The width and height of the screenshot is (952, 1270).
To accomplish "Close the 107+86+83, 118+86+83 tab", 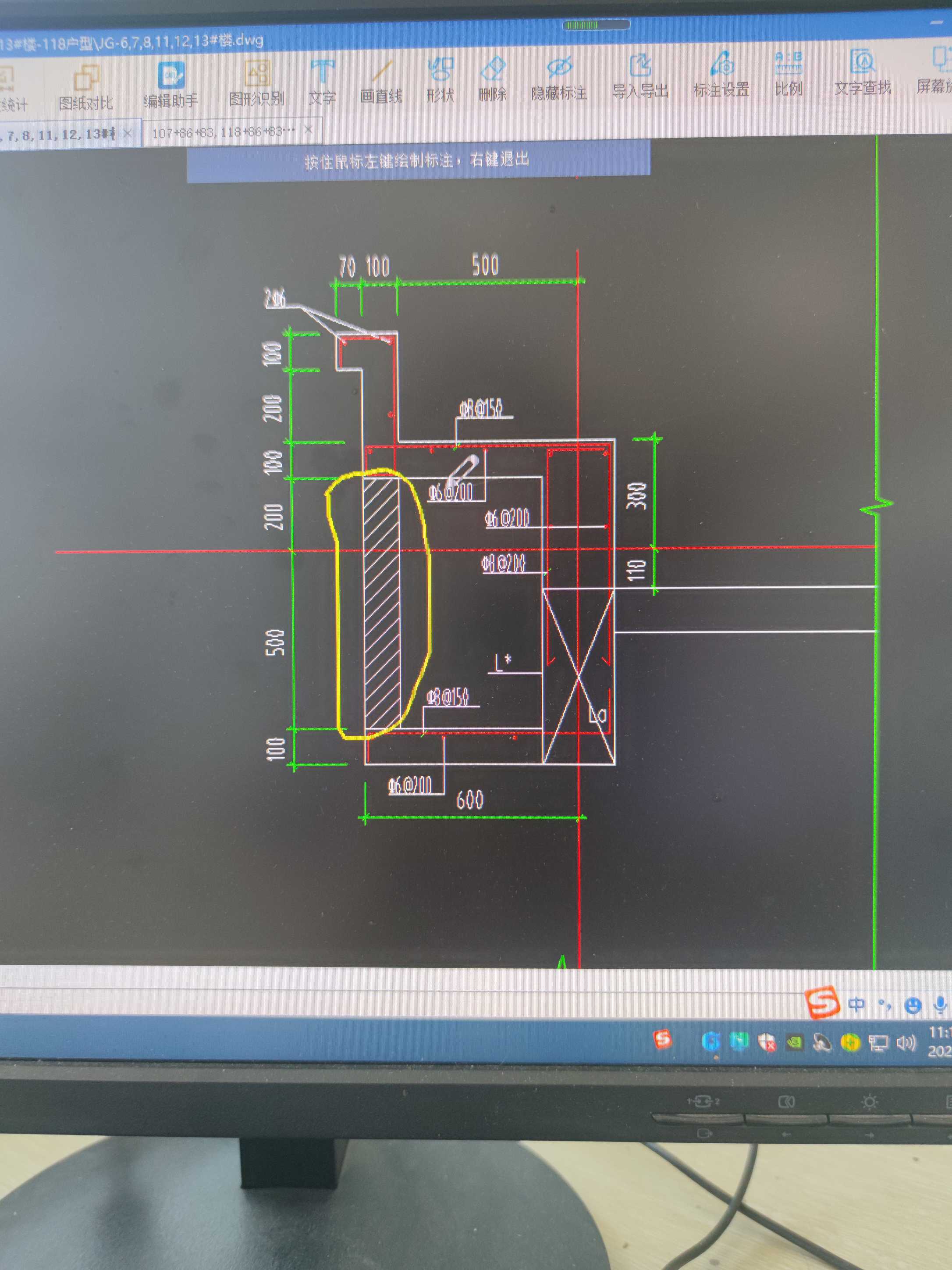I will 308,130.
